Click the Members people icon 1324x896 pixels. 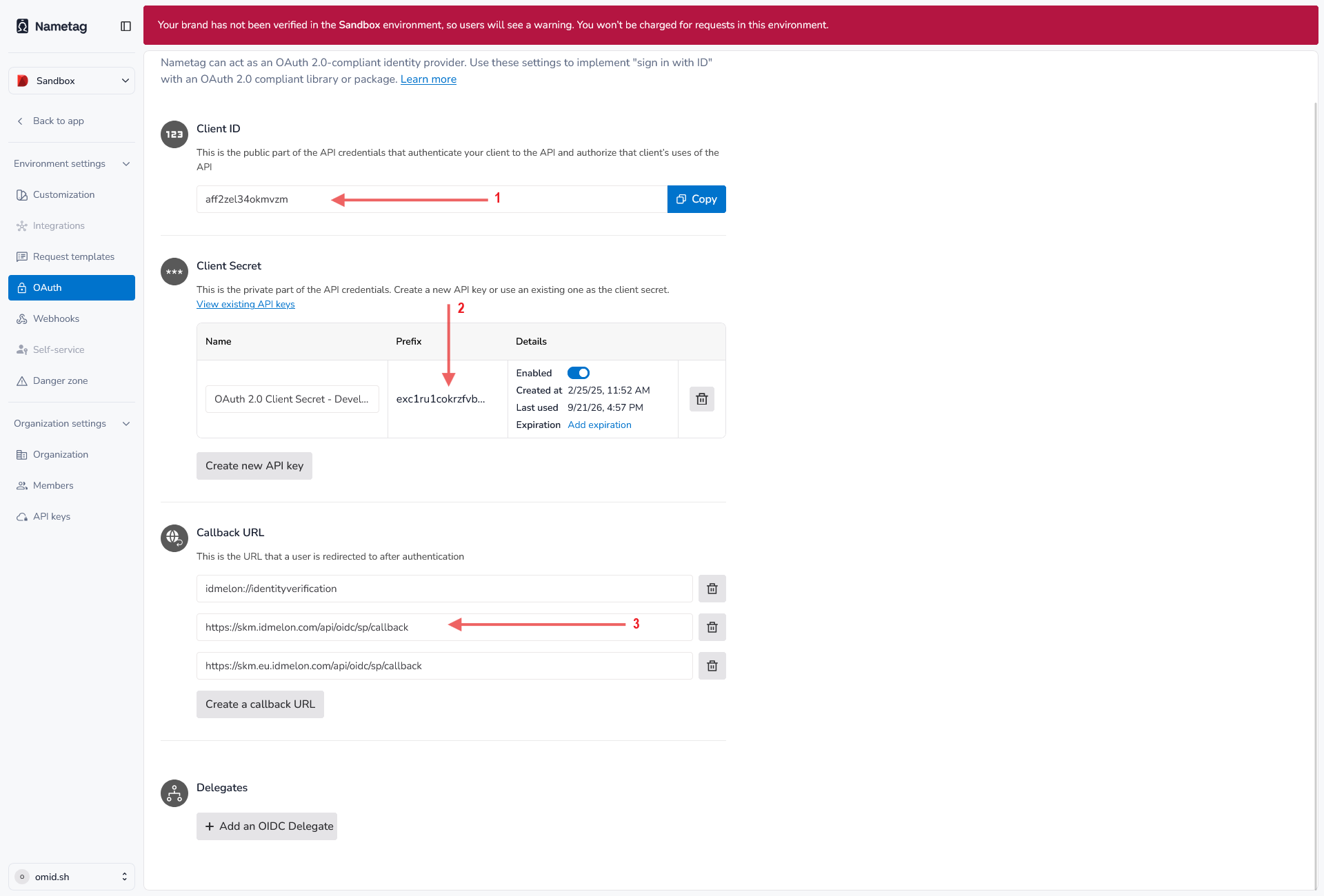(22, 485)
